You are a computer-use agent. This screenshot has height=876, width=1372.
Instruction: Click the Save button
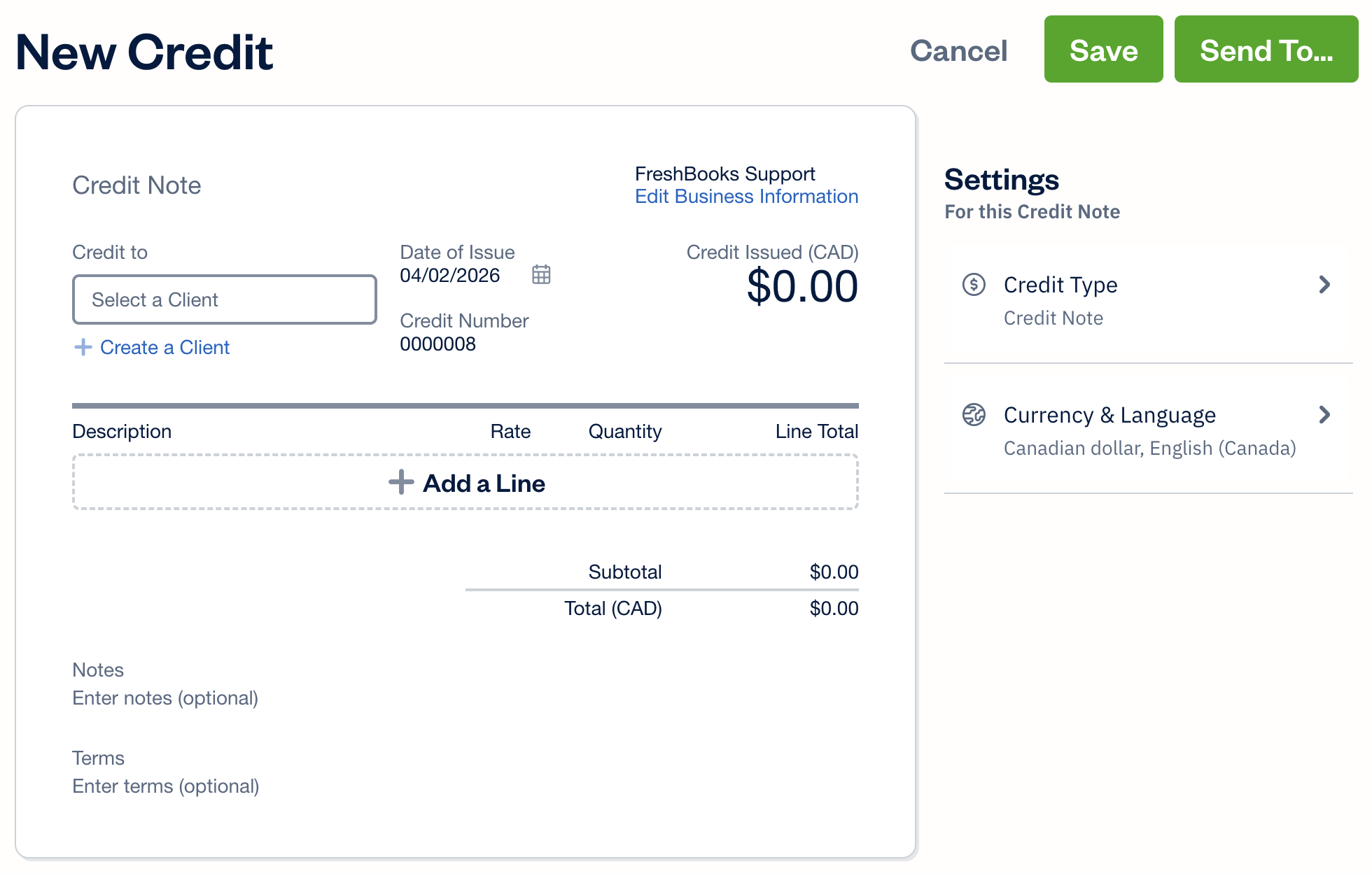(1103, 49)
